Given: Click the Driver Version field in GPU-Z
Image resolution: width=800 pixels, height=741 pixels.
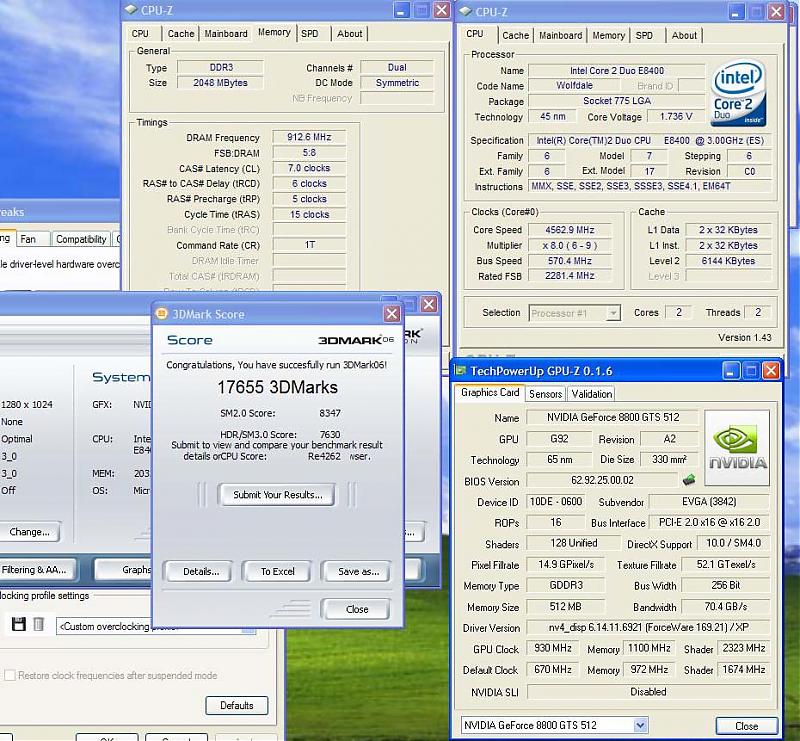Looking at the screenshot, I should coord(648,627).
